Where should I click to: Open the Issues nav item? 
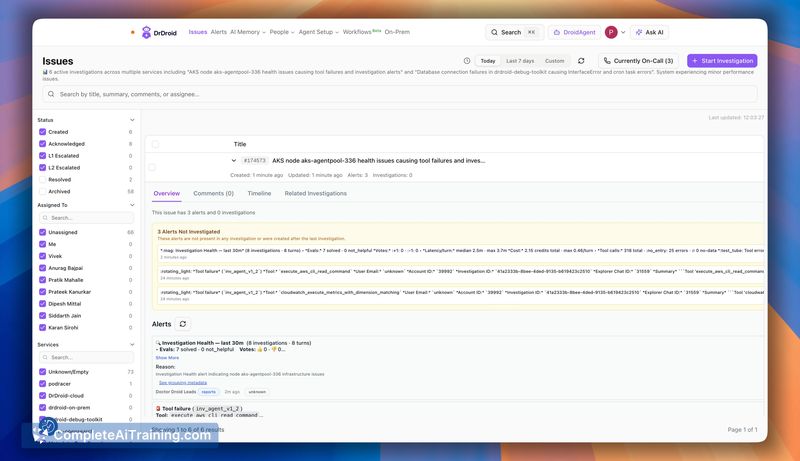[x=198, y=32]
